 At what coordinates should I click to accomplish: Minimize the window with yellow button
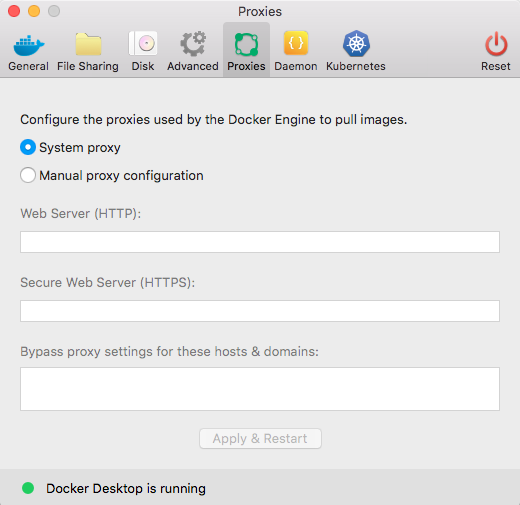coord(34,11)
